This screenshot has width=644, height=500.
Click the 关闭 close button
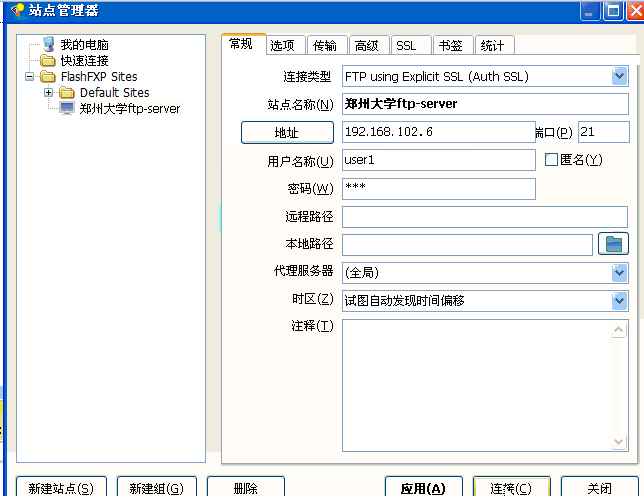(x=599, y=488)
